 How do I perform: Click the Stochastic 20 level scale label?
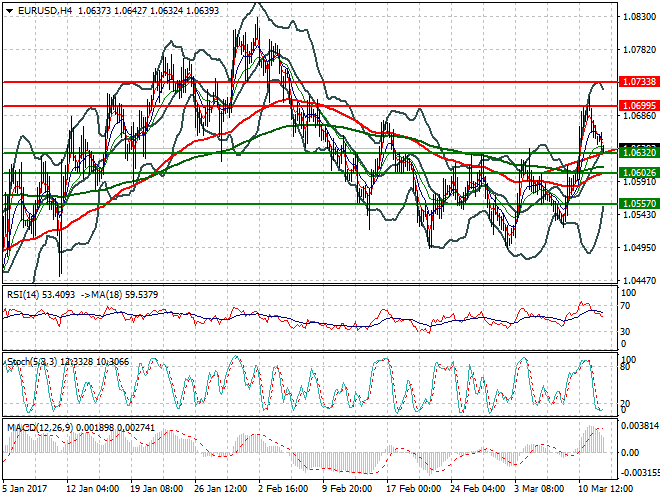[626, 404]
